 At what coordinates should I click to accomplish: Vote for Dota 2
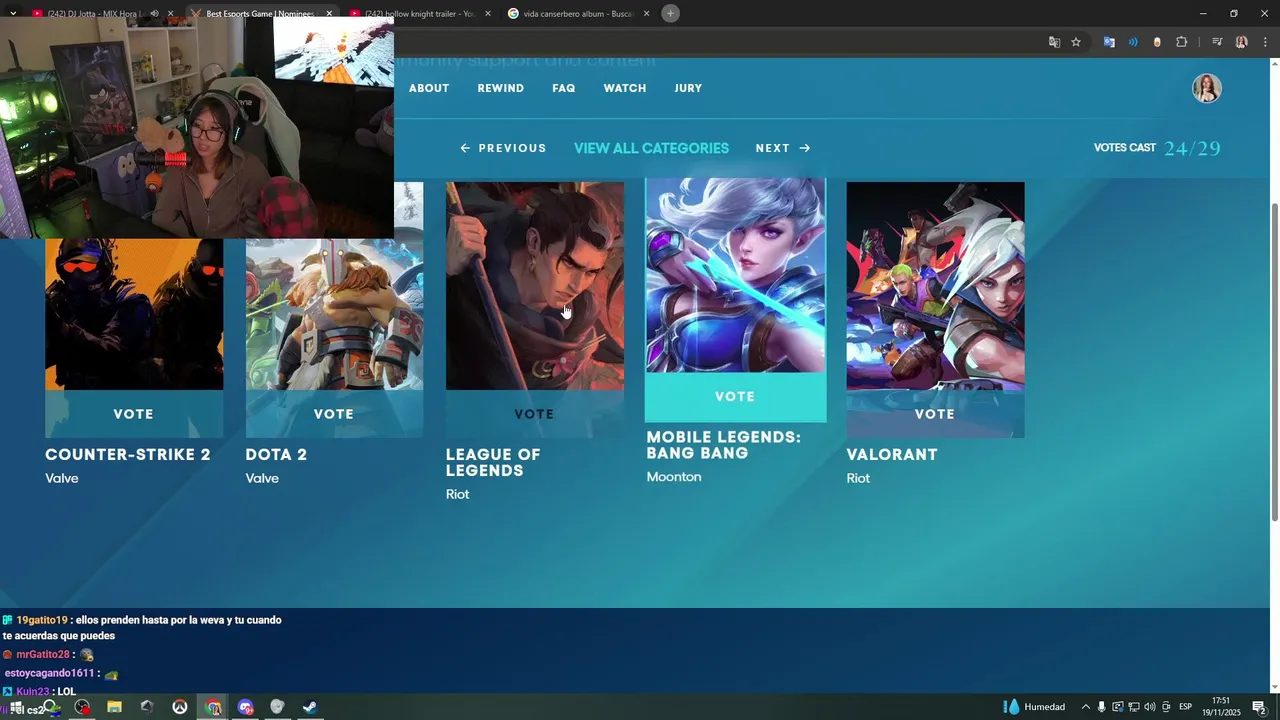pyautogui.click(x=334, y=414)
